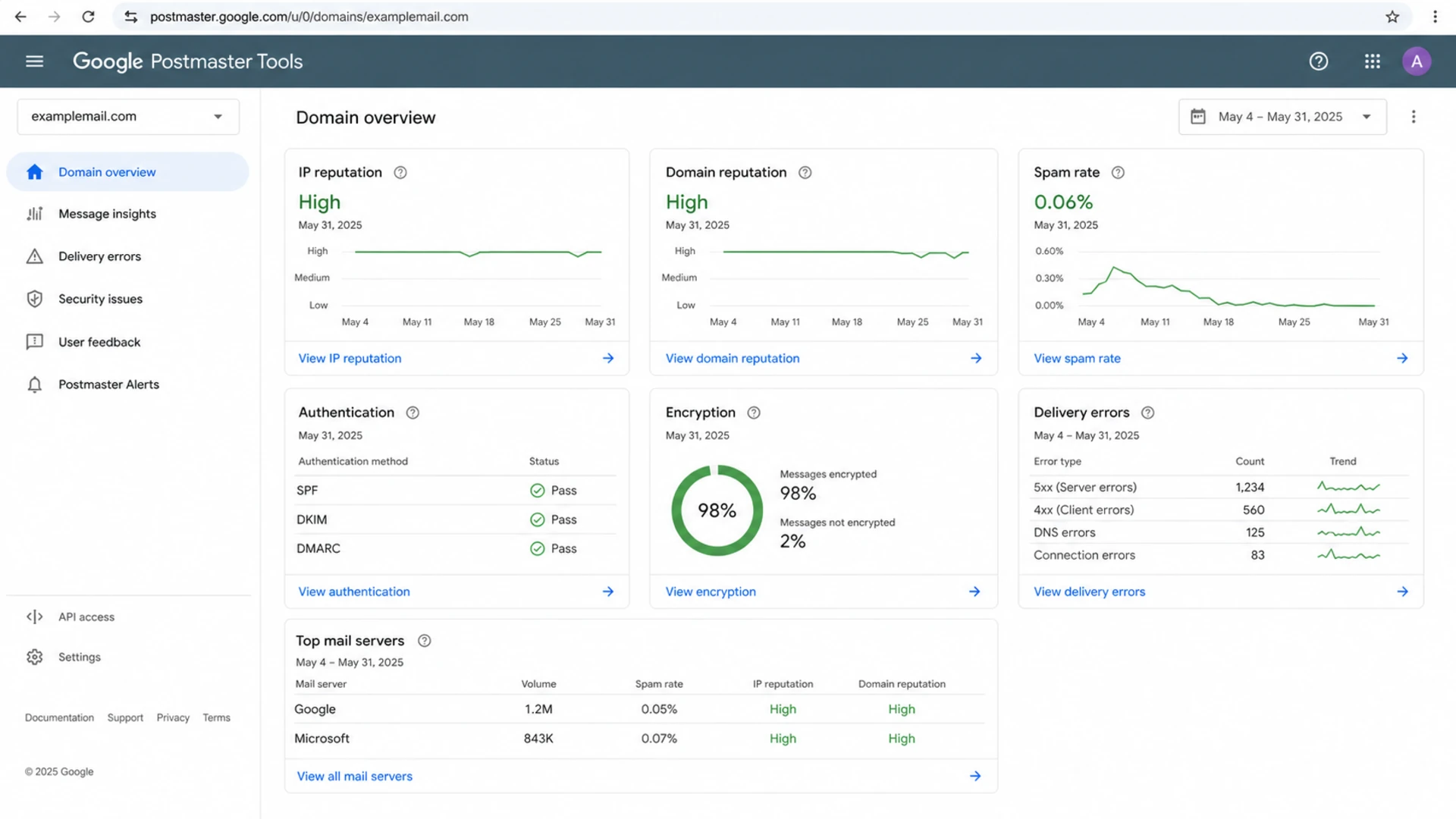The width and height of the screenshot is (1456, 819).
Task: Open the Support footer link
Action: tap(125, 717)
